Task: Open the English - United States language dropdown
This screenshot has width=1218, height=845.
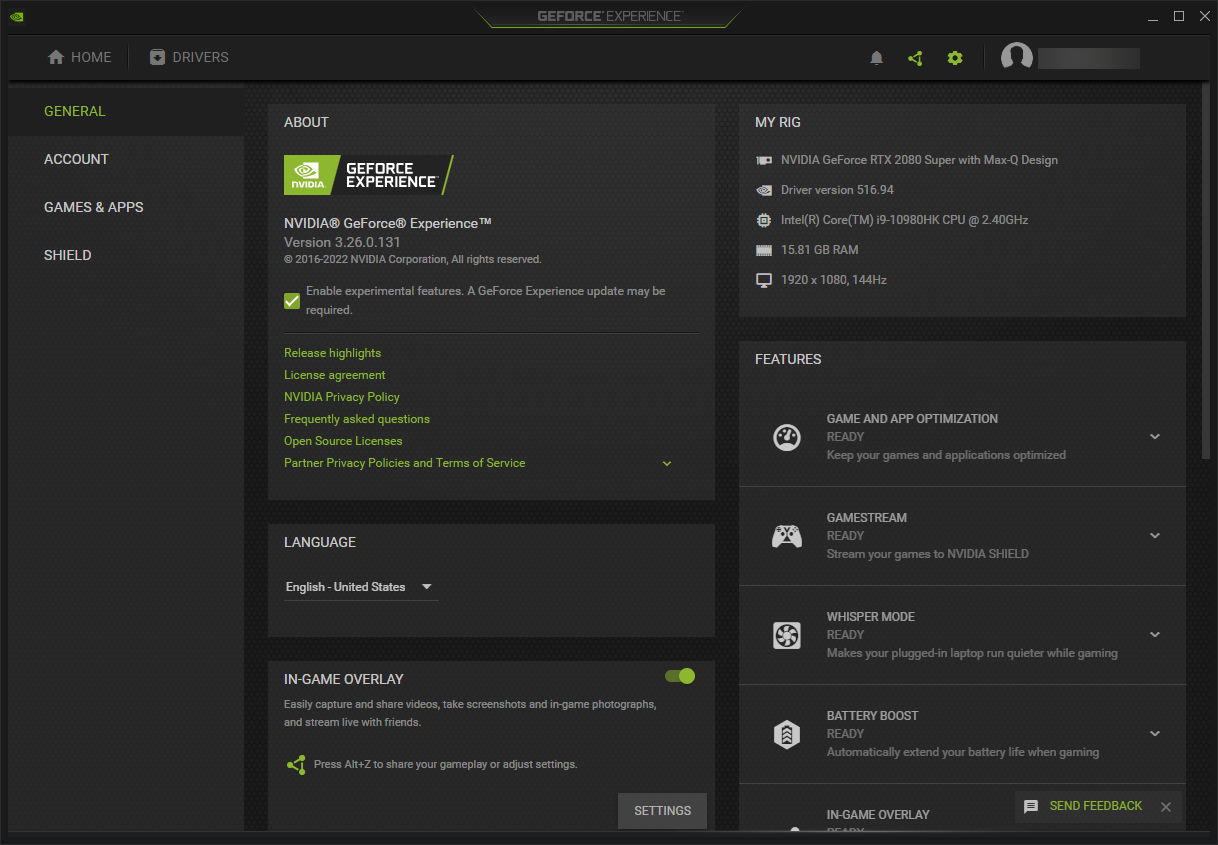Action: (x=360, y=587)
